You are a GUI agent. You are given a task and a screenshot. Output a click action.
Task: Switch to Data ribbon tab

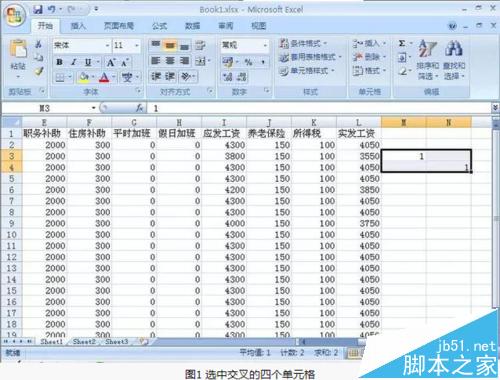point(192,26)
